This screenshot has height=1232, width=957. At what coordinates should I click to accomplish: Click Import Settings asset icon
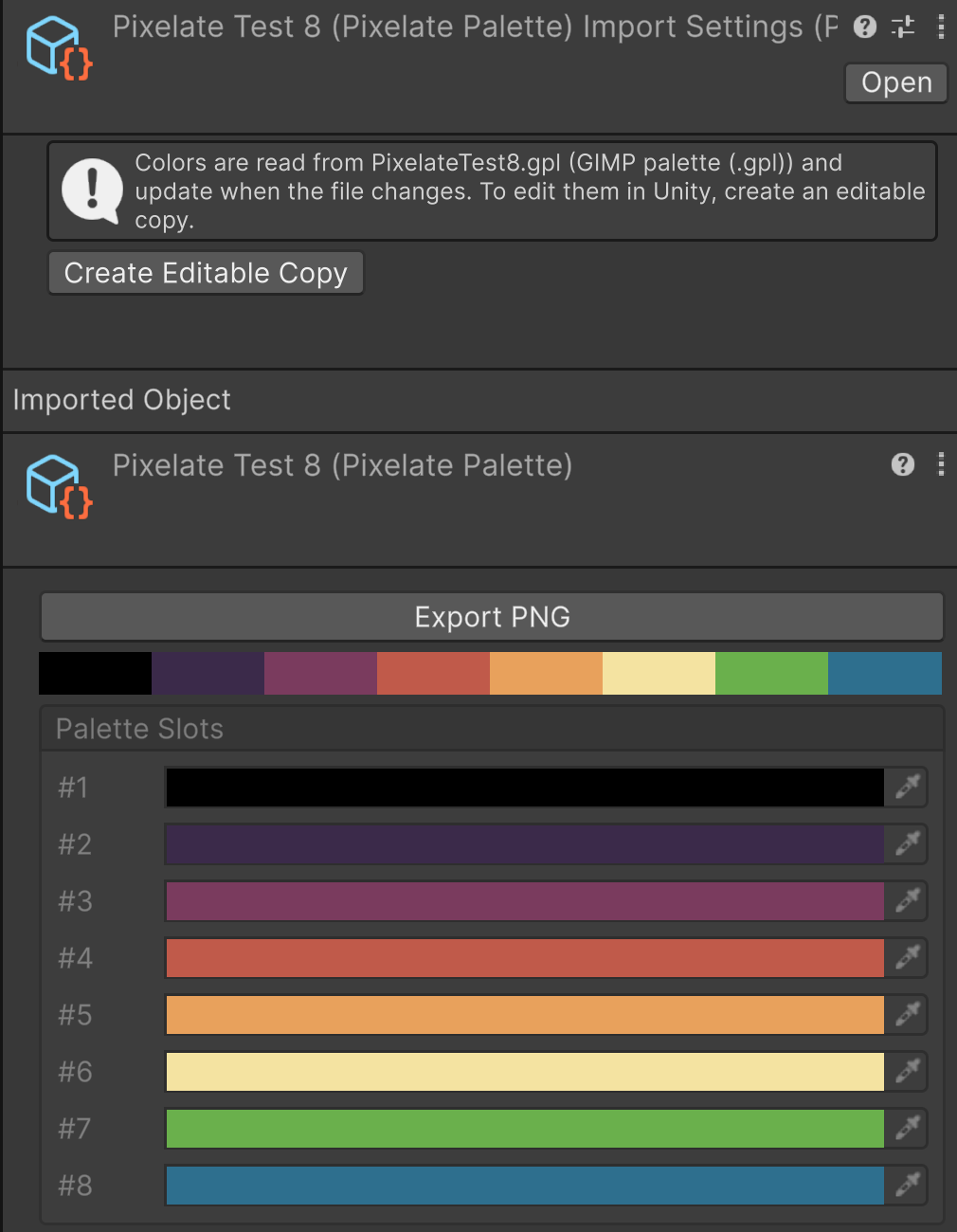[x=59, y=48]
